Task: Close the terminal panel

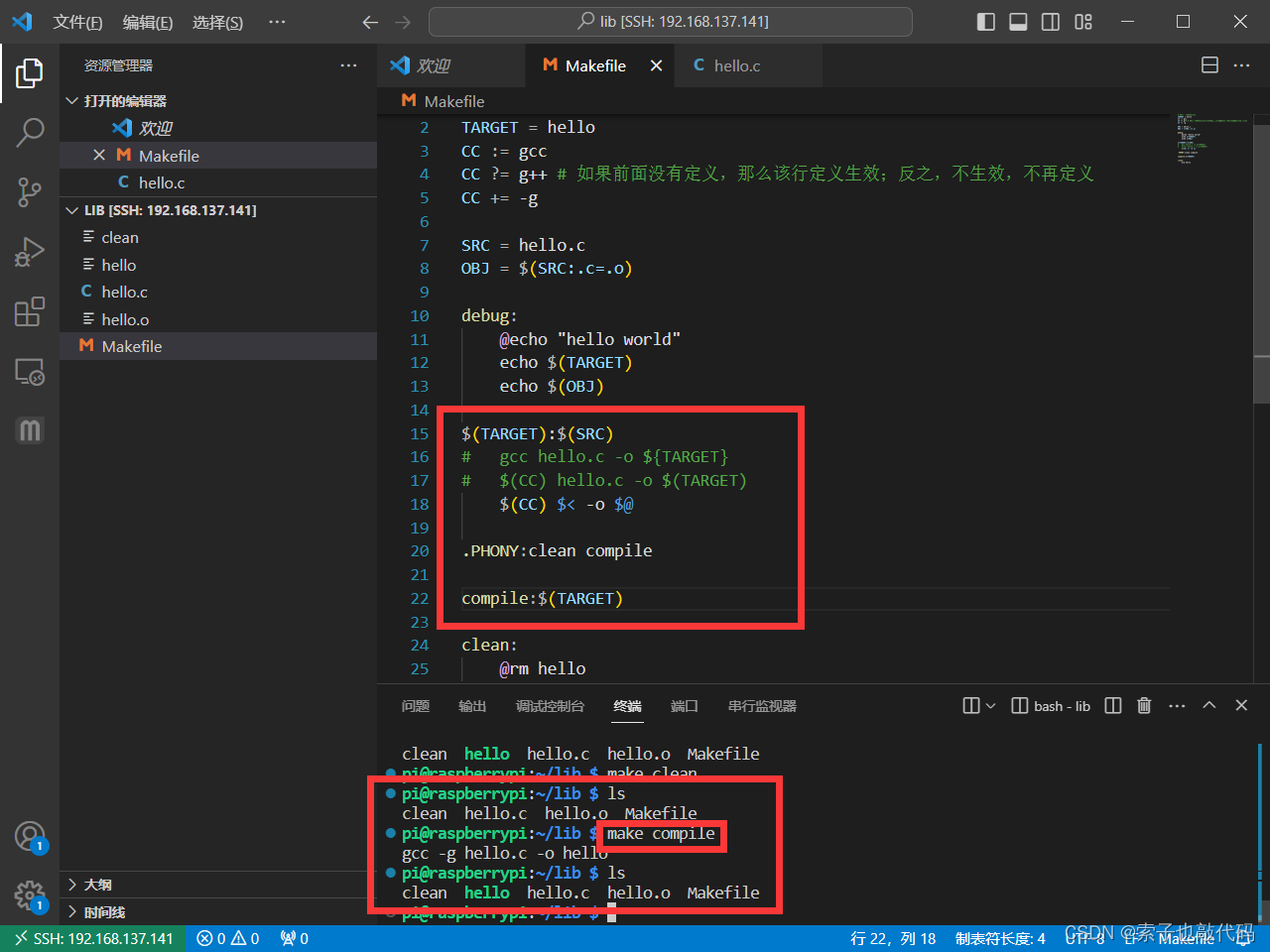Action: [1241, 705]
